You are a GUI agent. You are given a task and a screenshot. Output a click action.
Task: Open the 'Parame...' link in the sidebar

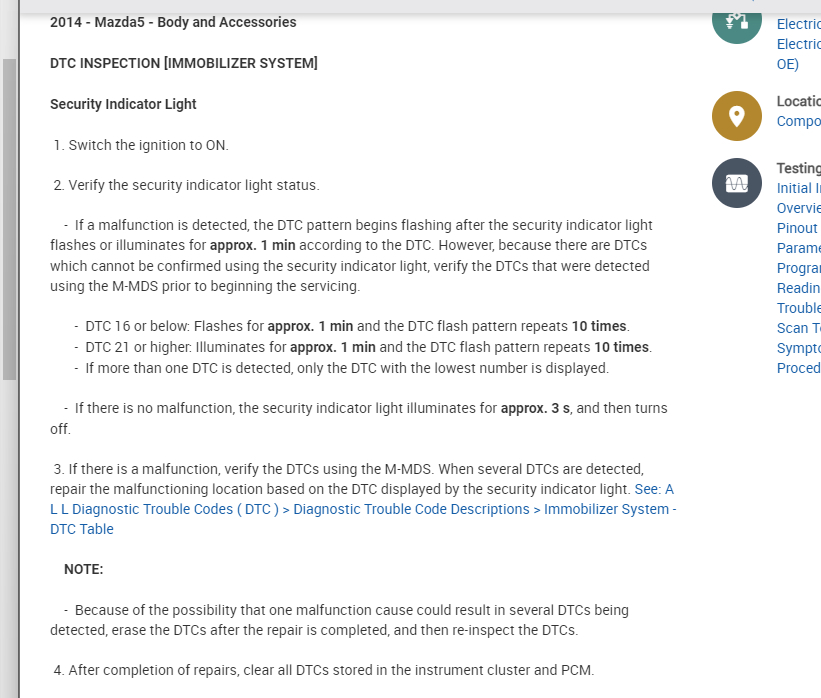(798, 248)
